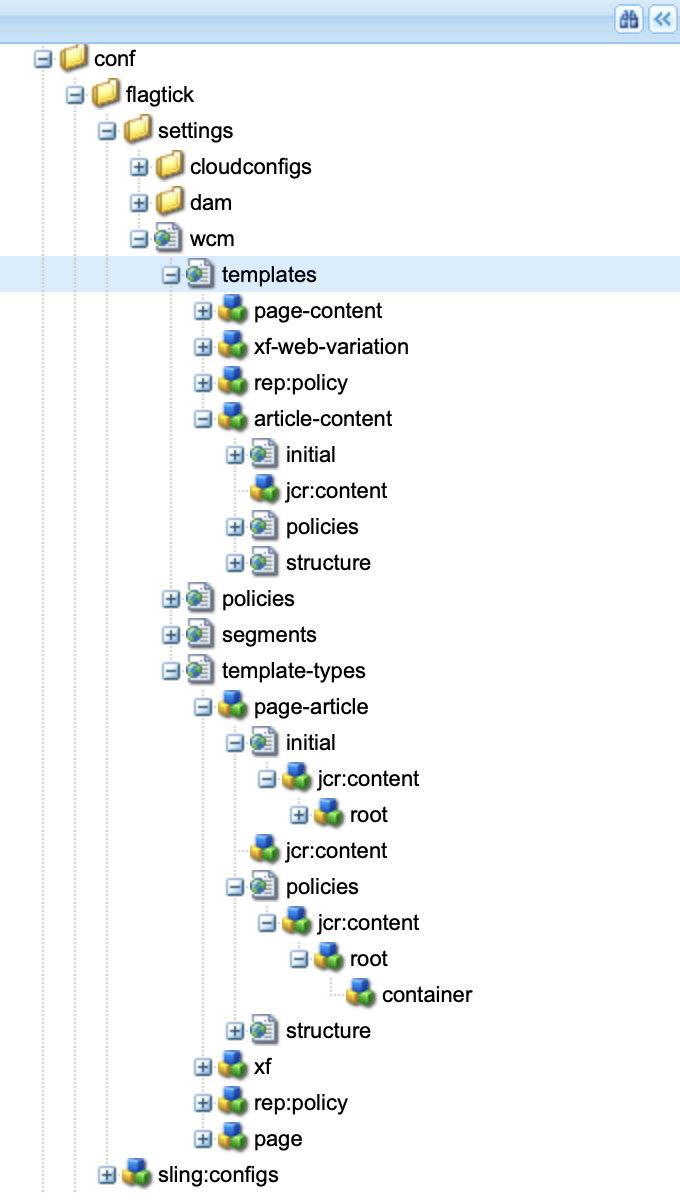Select the settings folder label
Screen dimensions: 680x1194
(x=195, y=130)
